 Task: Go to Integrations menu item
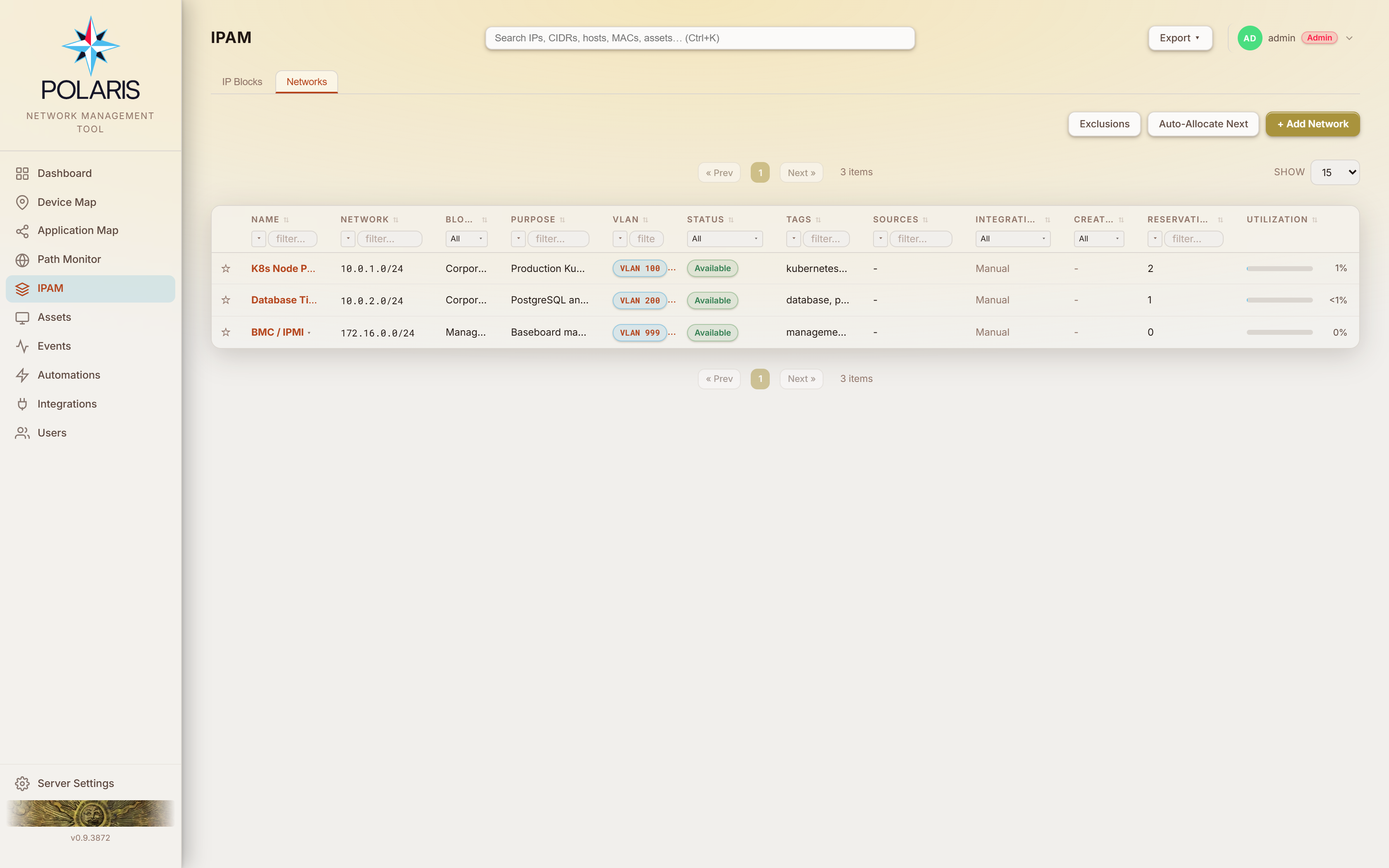pyautogui.click(x=91, y=404)
